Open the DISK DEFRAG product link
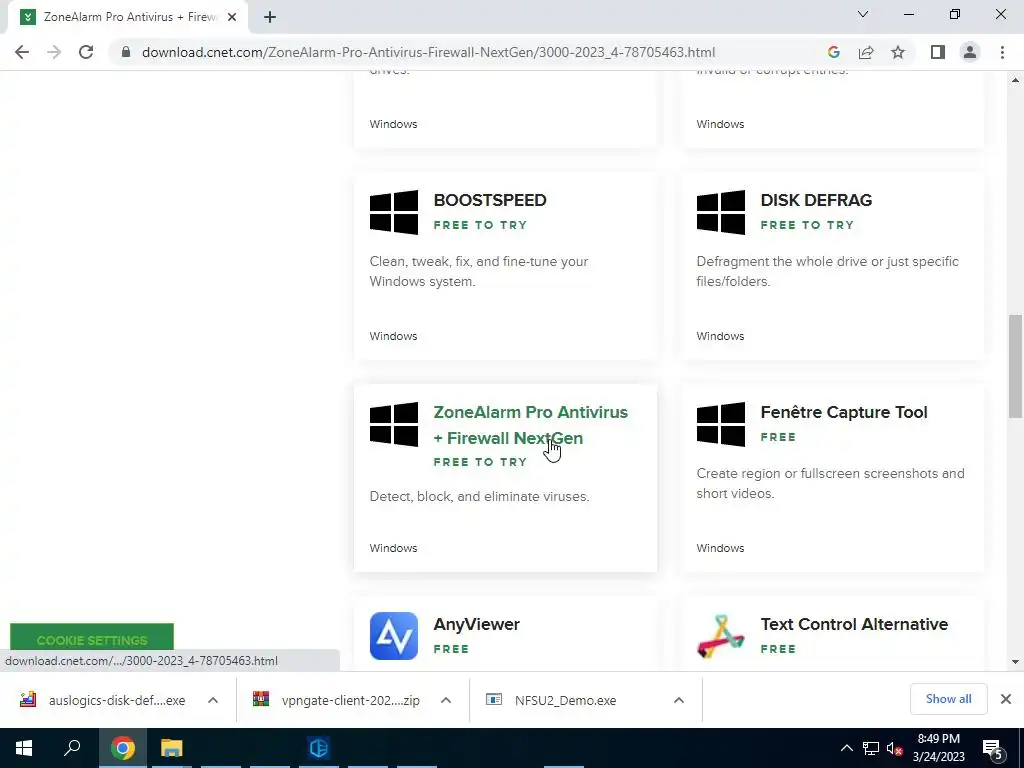This screenshot has height=768, width=1024. coord(816,200)
